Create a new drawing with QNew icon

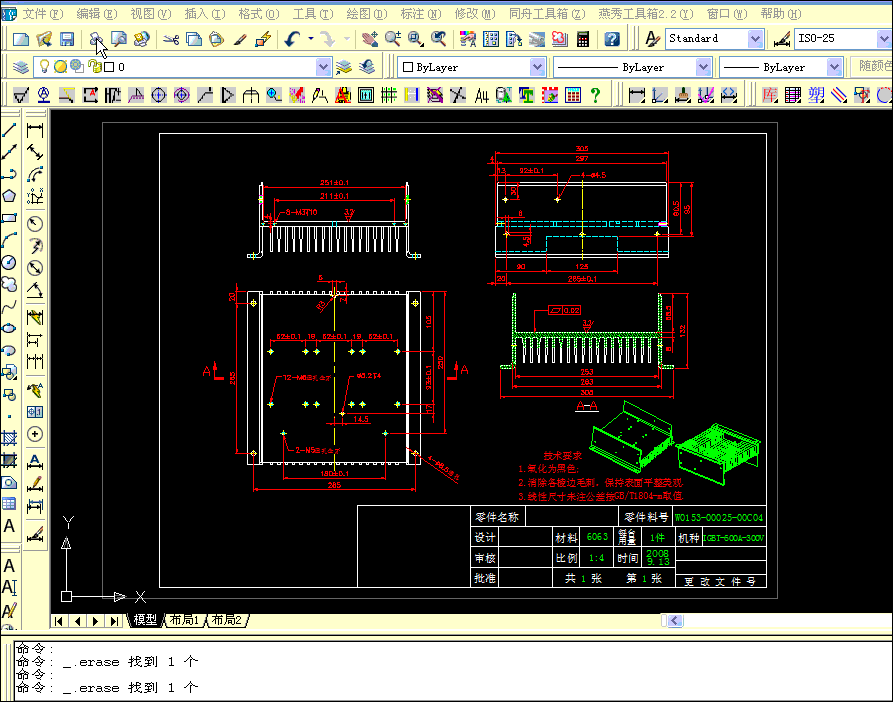click(x=21, y=39)
